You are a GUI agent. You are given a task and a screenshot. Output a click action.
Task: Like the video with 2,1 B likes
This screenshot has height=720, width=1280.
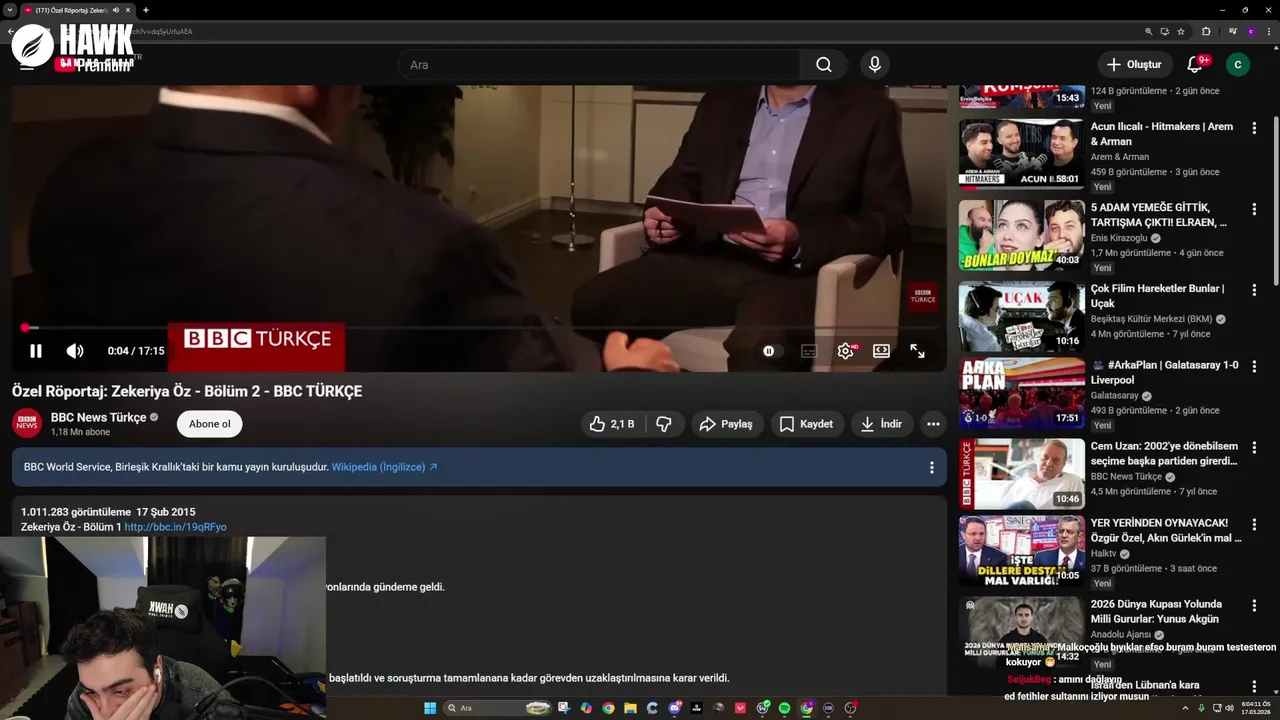click(x=613, y=424)
